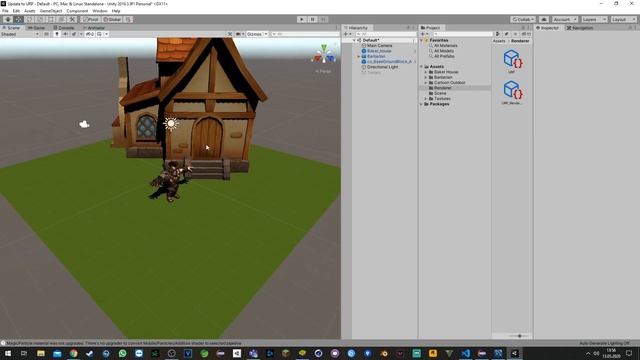Open the Collab dropdown
640x360 pixels.
coord(523,19)
